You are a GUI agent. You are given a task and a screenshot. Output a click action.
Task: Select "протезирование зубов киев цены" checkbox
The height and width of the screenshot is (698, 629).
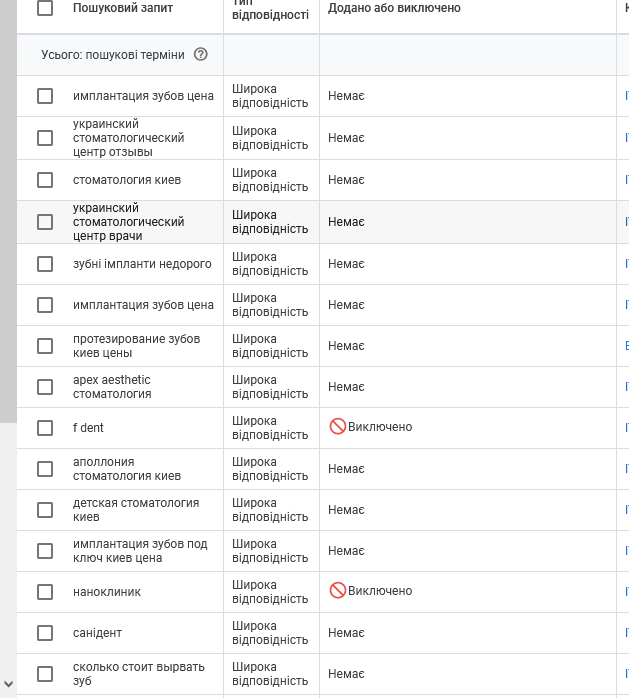45,346
